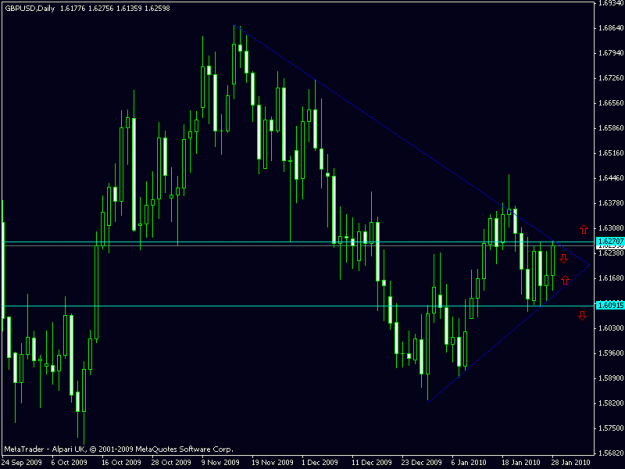The width and height of the screenshot is (625, 469).
Task: Click the 11 Dec 2009 date label
Action: [371, 462]
